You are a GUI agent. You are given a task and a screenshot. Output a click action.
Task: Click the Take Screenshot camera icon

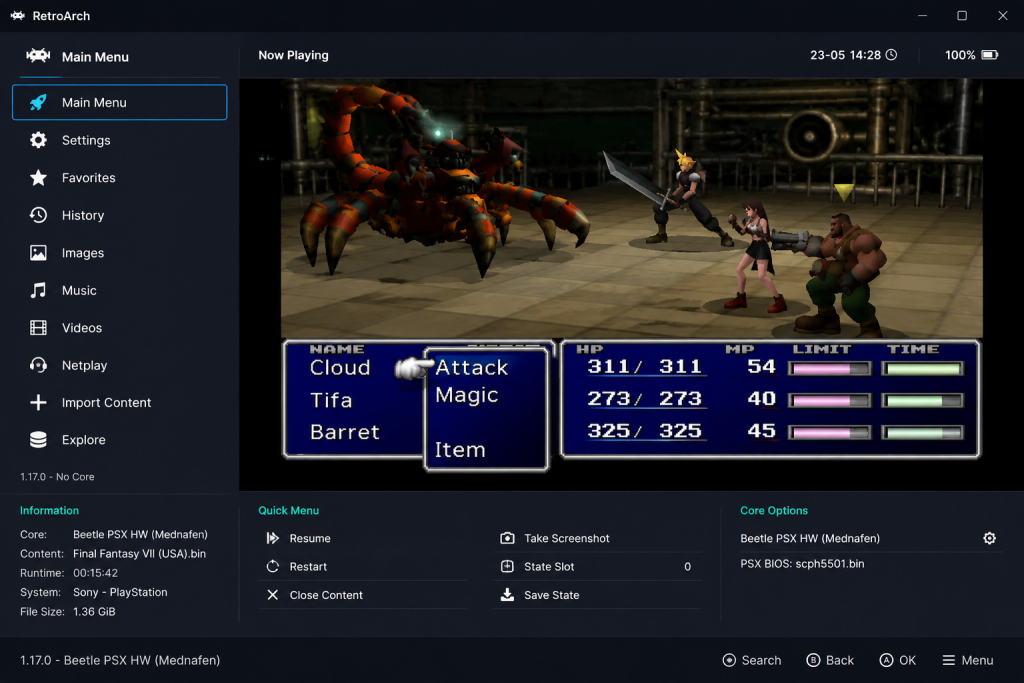[x=507, y=538]
